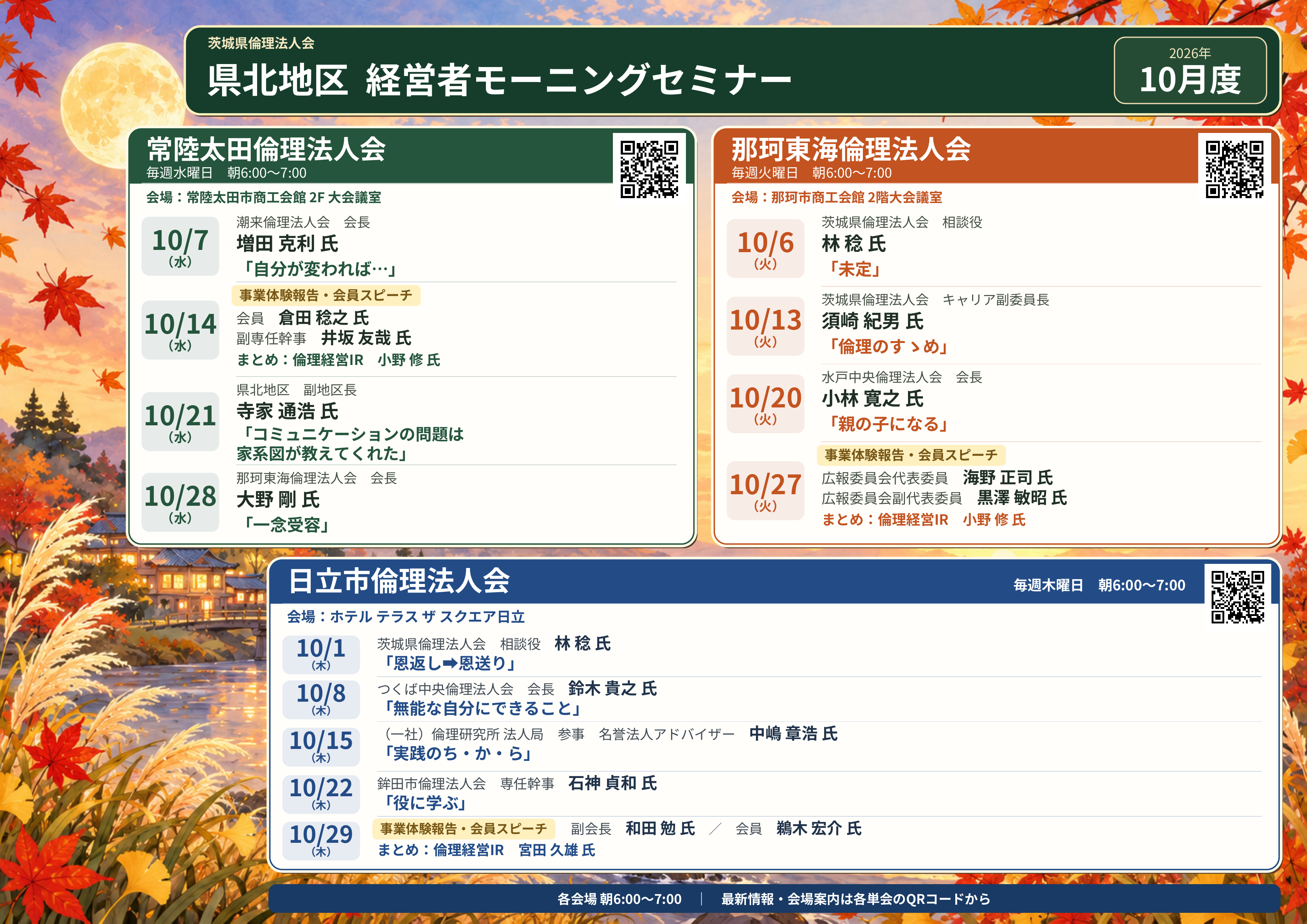1307x924 pixels.
Task: Select the 10/13 (火) date badge
Action: 765,326
